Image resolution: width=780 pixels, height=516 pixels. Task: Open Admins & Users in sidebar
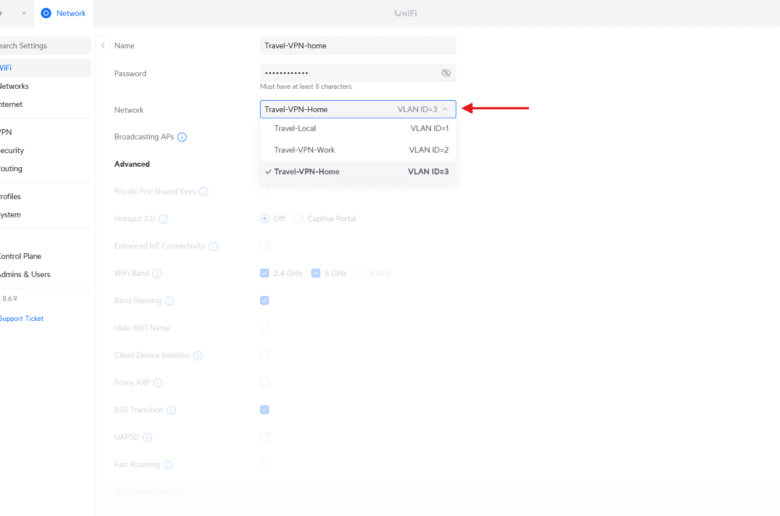[x=25, y=275]
